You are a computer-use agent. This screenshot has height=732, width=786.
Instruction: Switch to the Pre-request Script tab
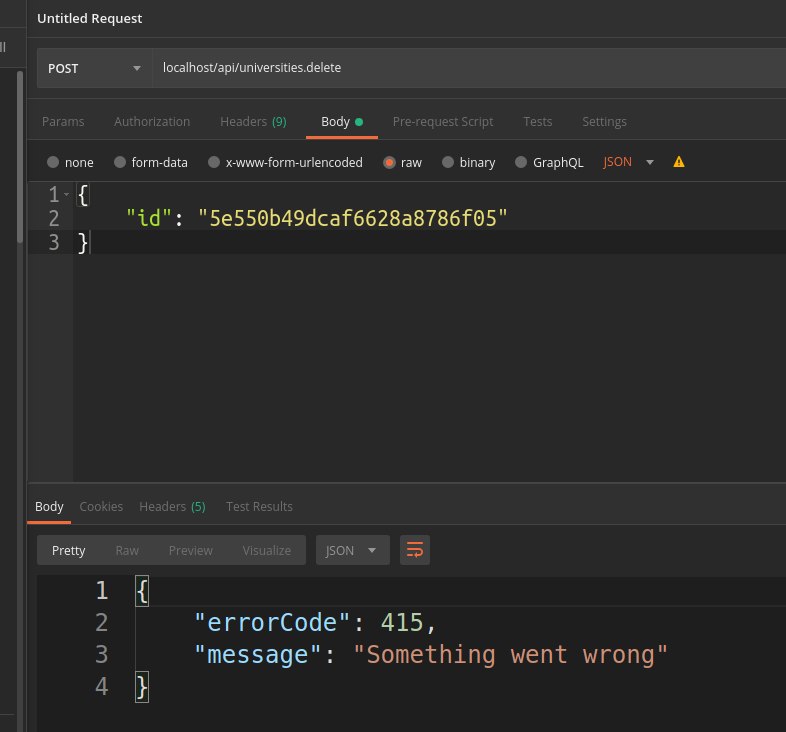click(442, 122)
